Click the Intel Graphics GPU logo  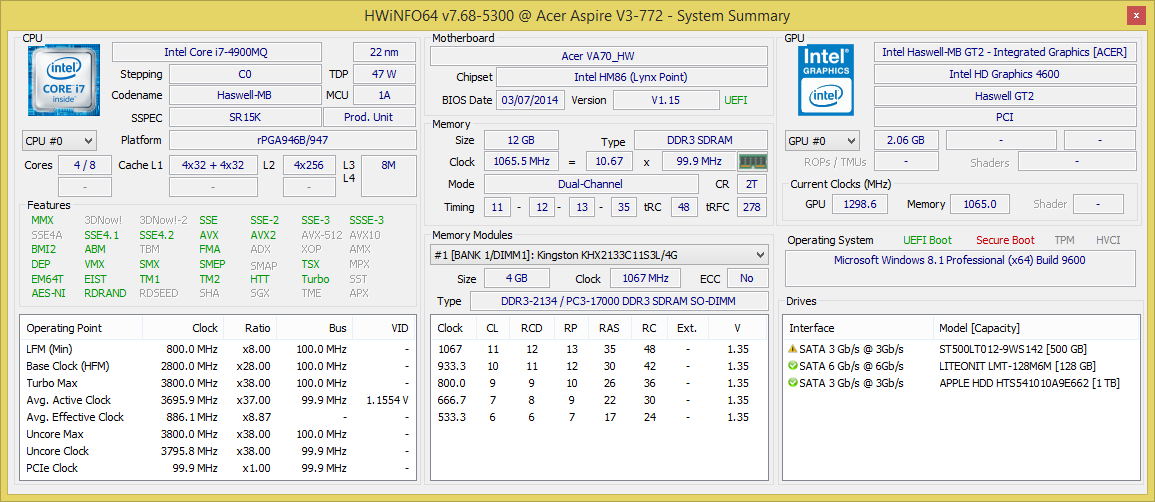click(827, 80)
